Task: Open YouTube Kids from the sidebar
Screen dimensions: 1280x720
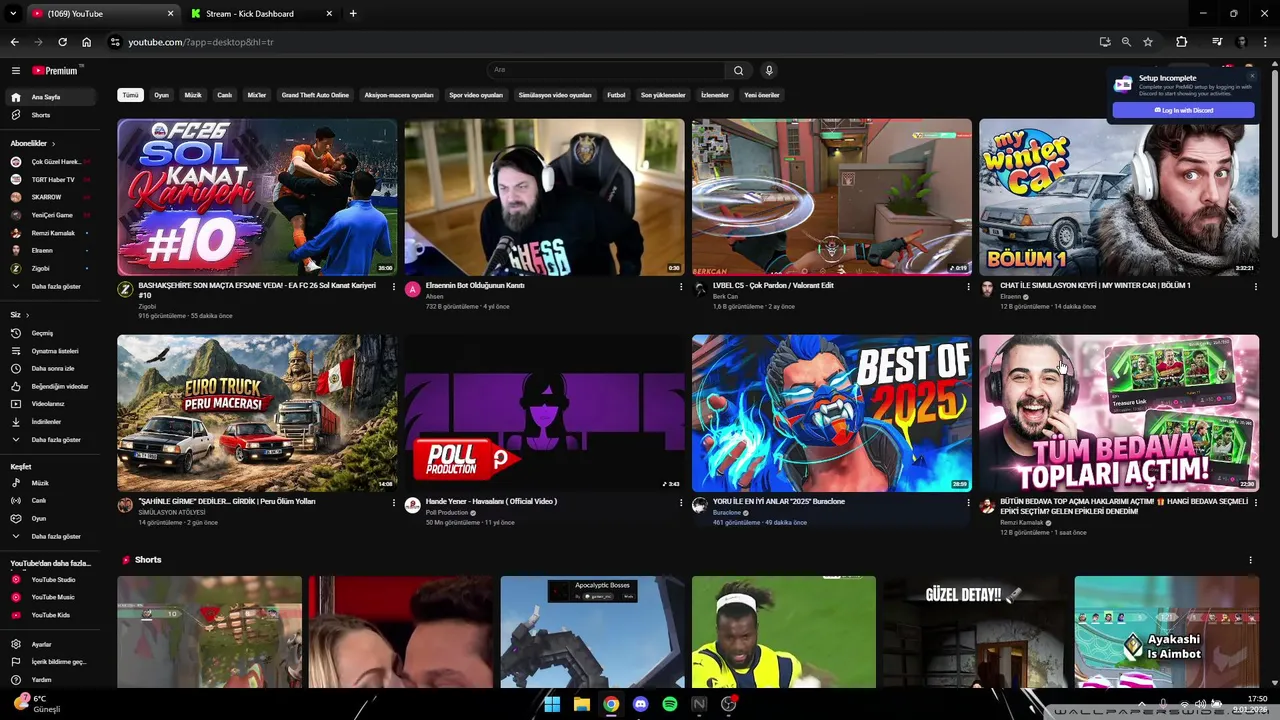Action: 53,615
